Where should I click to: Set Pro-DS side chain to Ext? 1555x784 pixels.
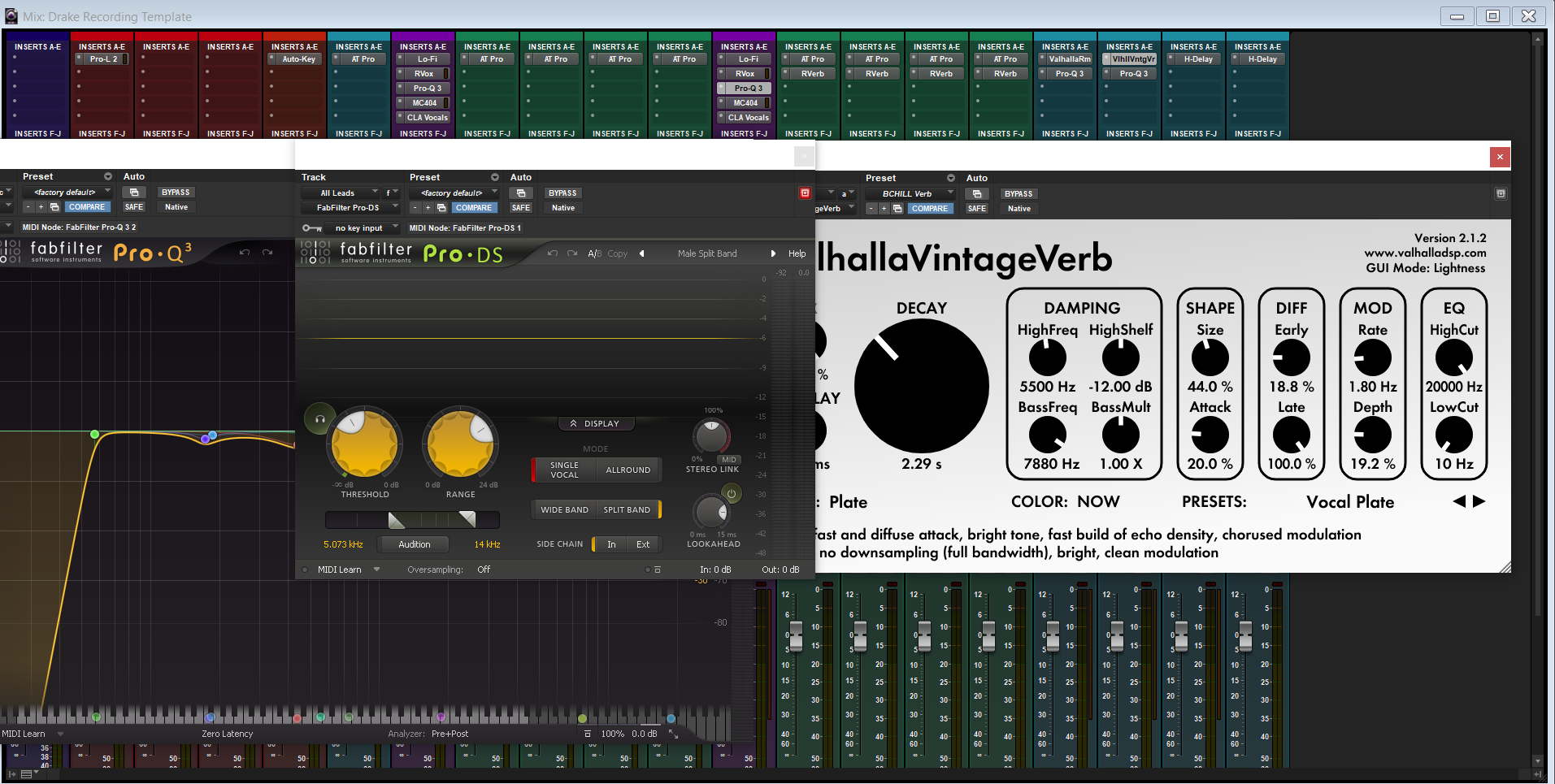point(642,544)
